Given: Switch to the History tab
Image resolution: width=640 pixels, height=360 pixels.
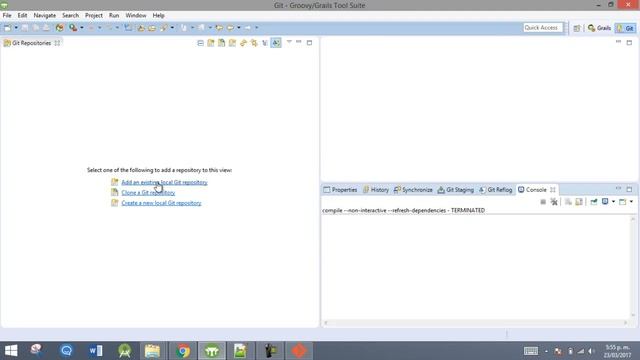Looking at the screenshot, I should click(376, 190).
